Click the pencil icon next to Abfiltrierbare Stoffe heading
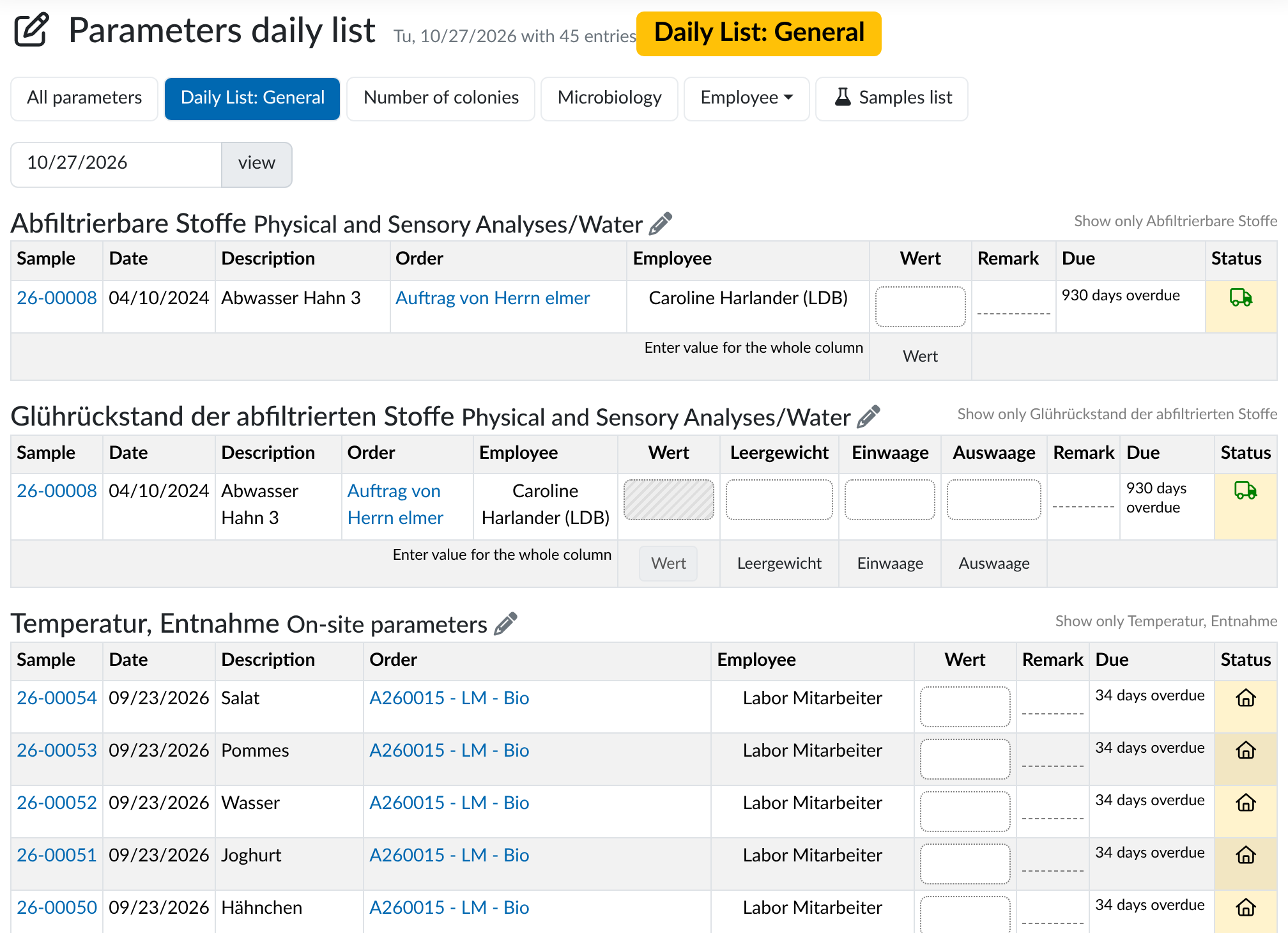Image resolution: width=1288 pixels, height=933 pixels. pos(661,224)
